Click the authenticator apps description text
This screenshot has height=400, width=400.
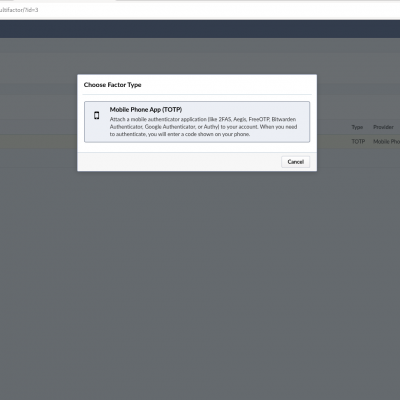203,127
